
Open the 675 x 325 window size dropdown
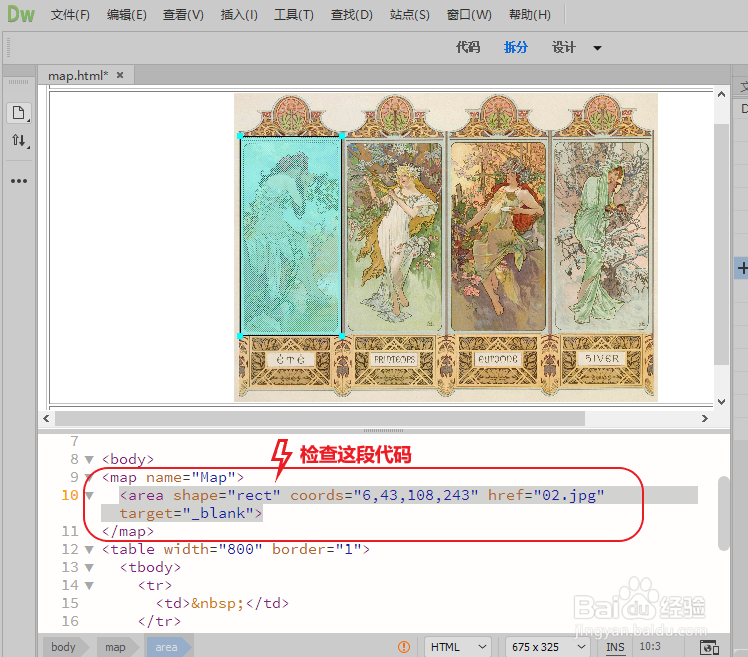coord(548,647)
